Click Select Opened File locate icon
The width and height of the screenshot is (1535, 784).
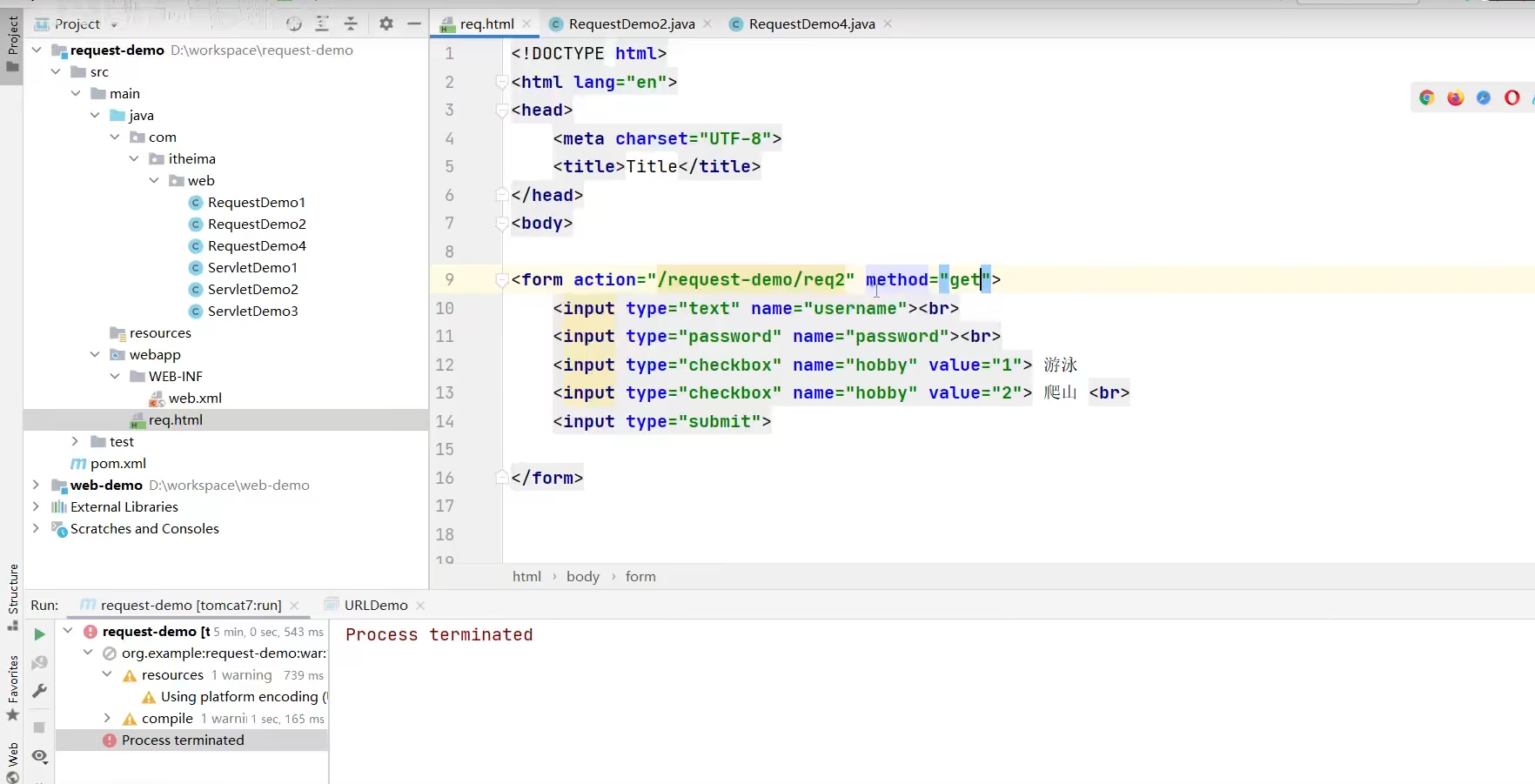294,24
